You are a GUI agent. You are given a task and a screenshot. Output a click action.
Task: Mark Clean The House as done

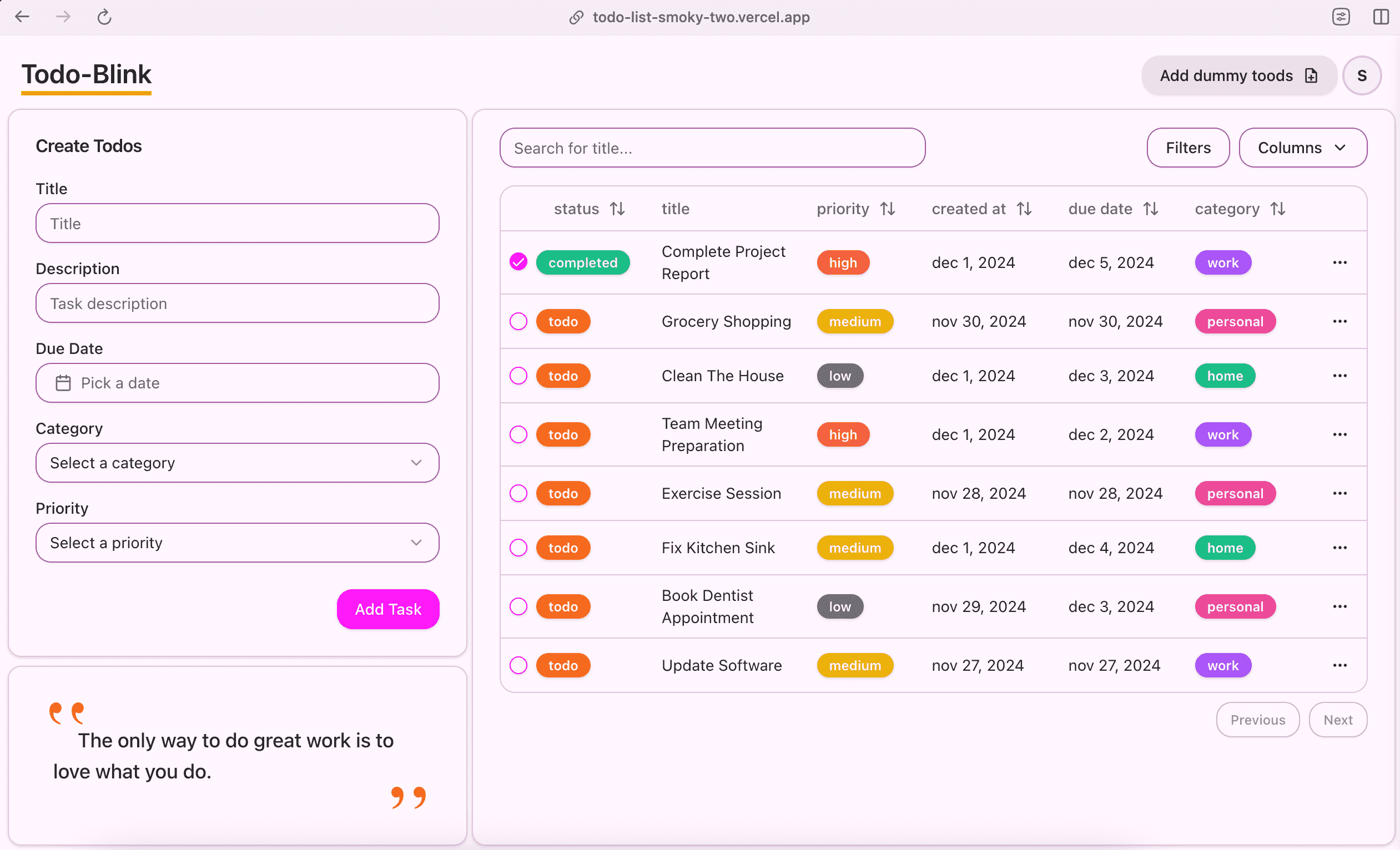[x=518, y=376]
